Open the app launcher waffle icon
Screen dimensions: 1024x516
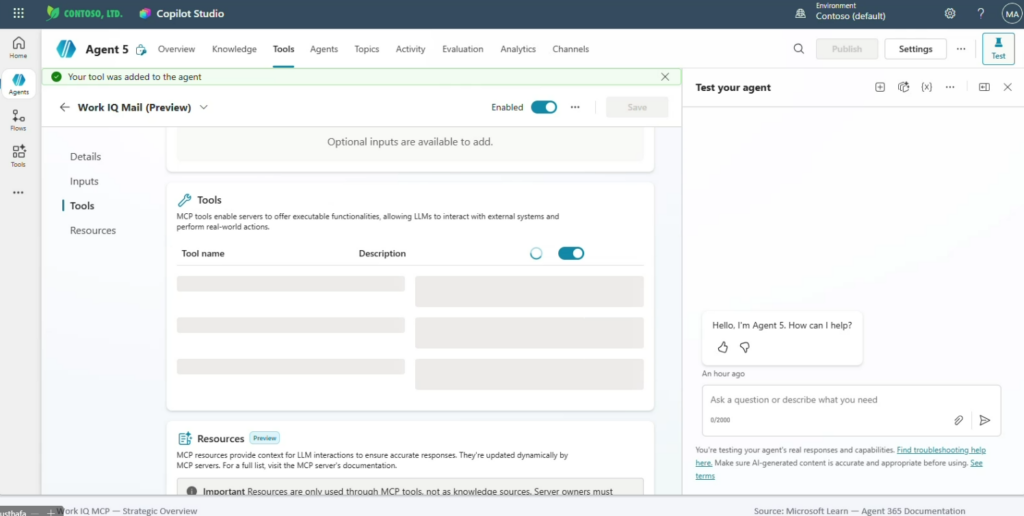click(18, 14)
